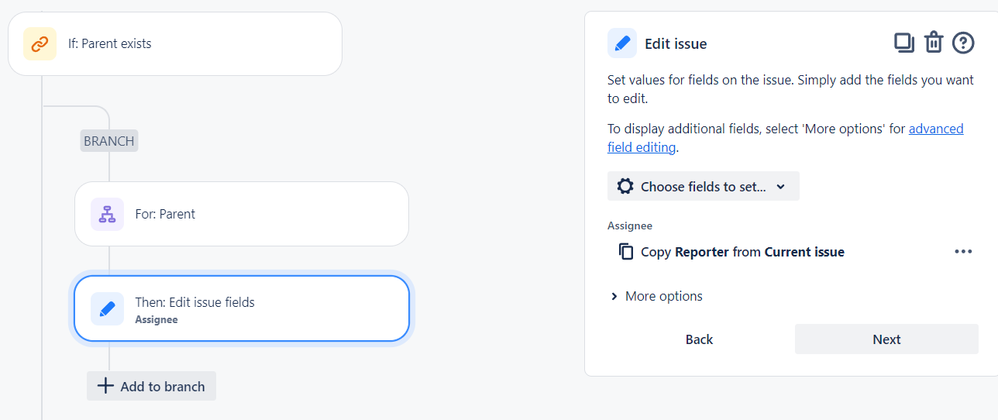Click the purple hierarchy icon in For: Parent
The height and width of the screenshot is (420, 998).
tap(107, 214)
